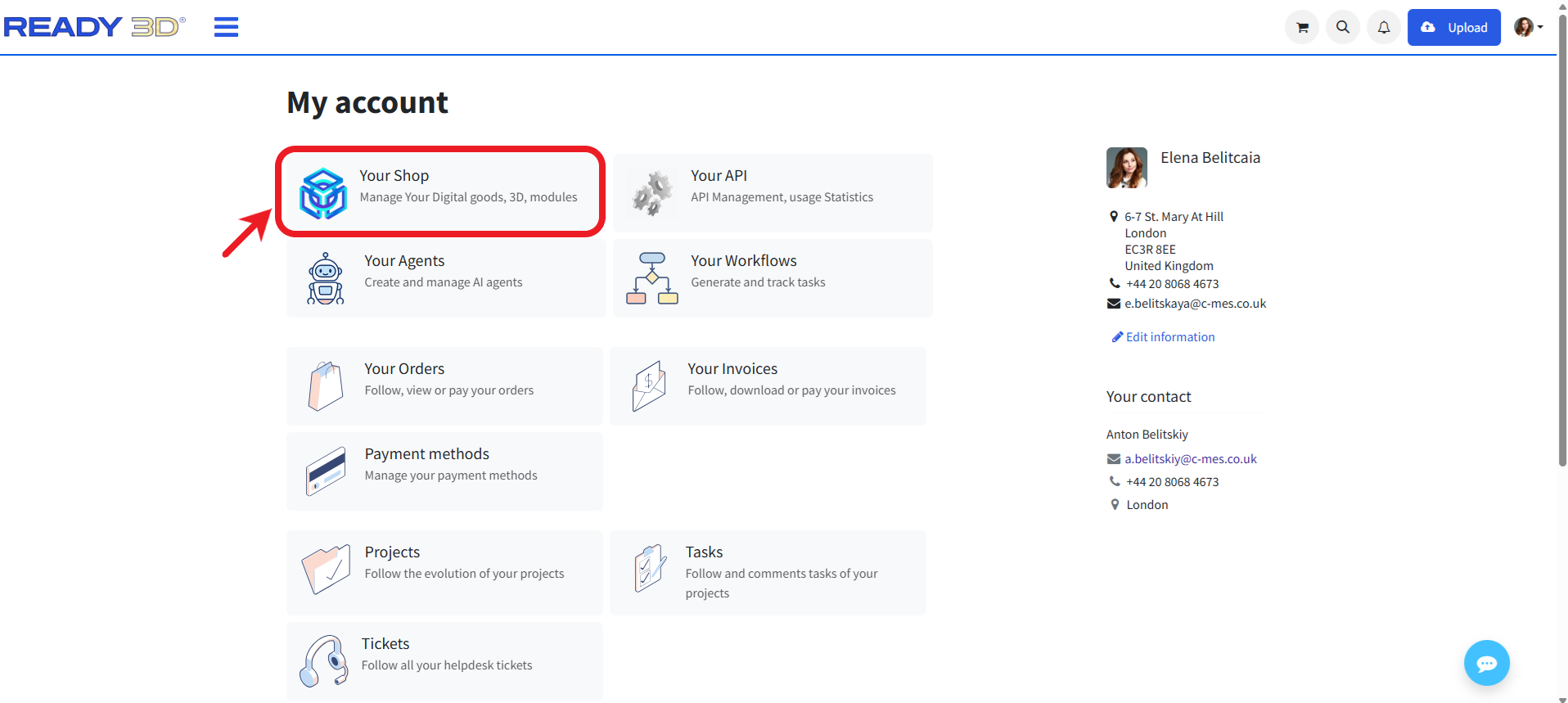The height and width of the screenshot is (703, 1568).
Task: Click the Your API gears icon
Action: tap(652, 193)
